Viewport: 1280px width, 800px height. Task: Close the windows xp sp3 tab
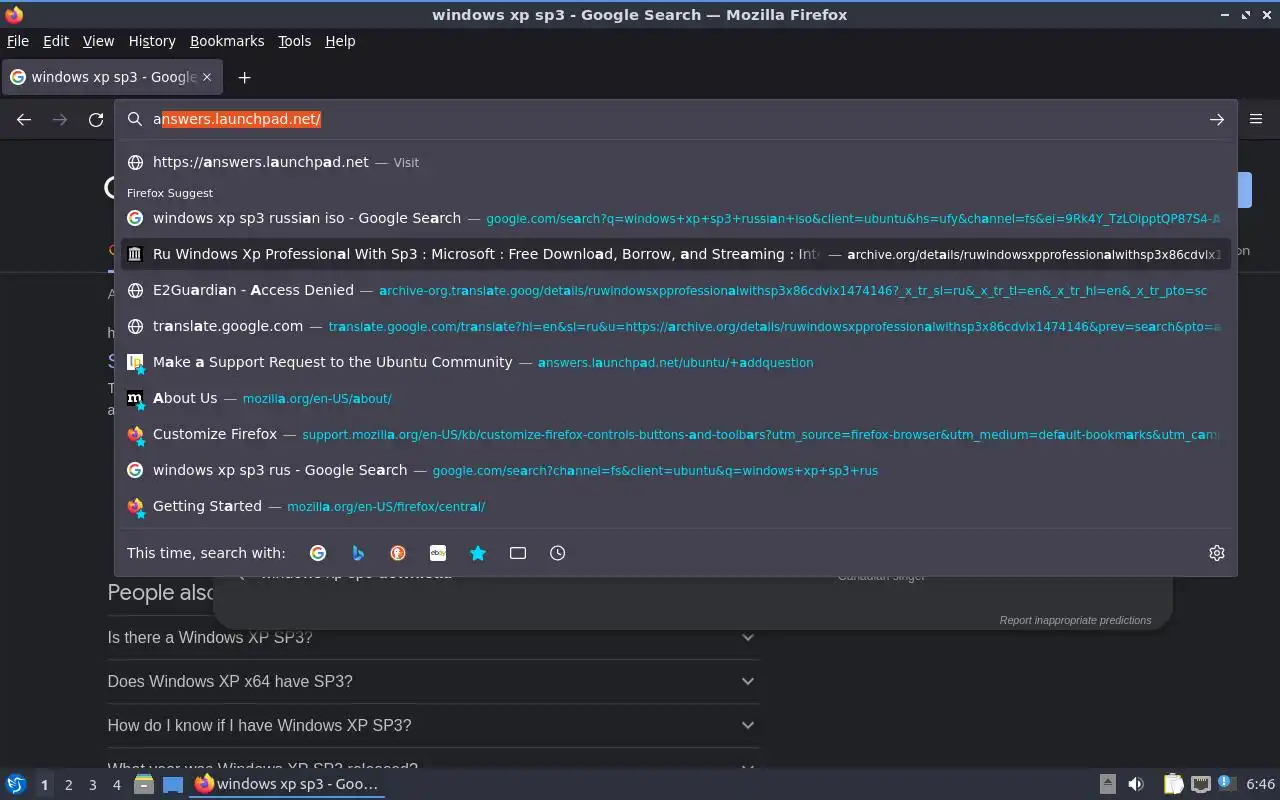pyautogui.click(x=207, y=77)
